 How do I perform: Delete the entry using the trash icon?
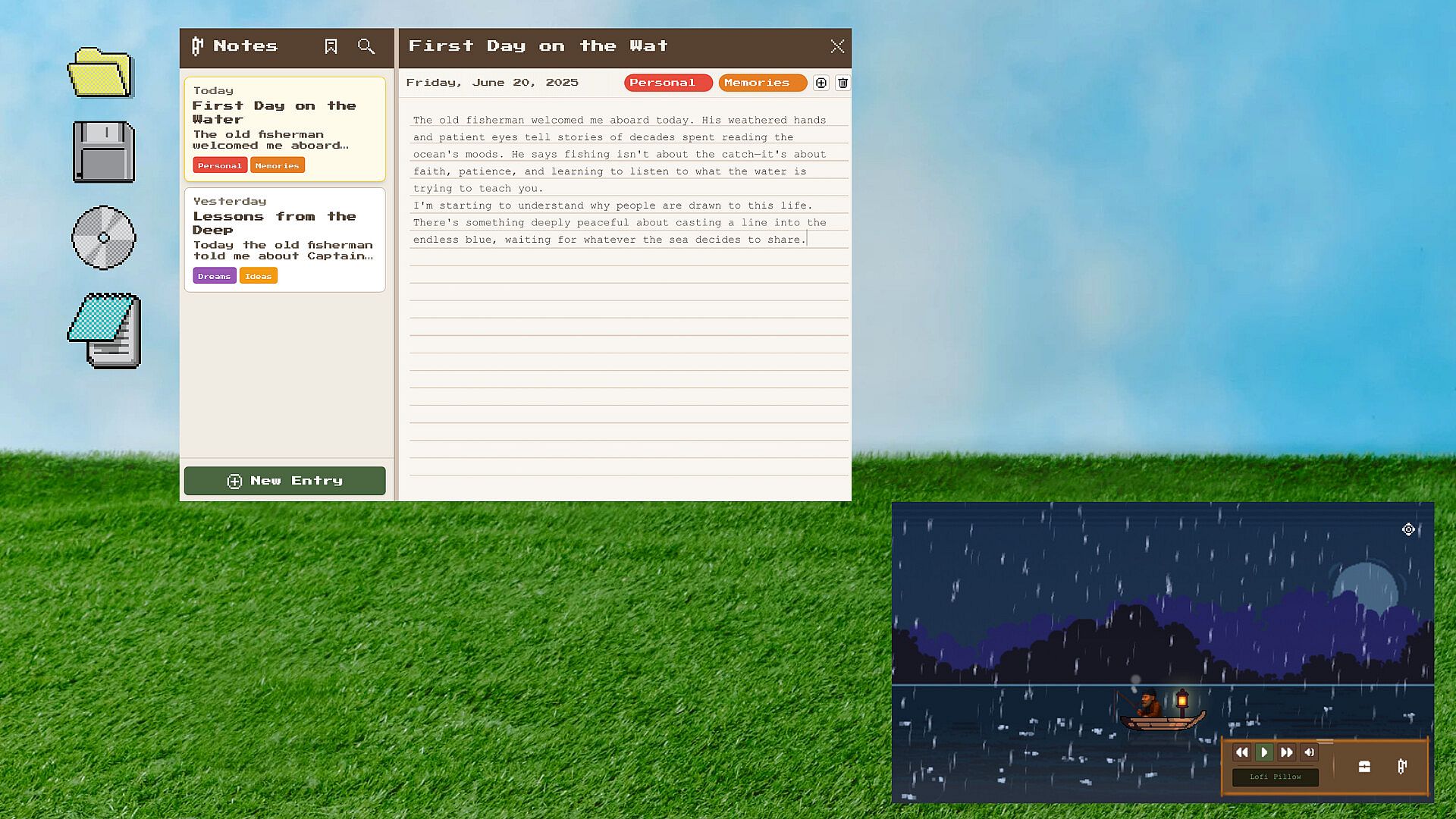pyautogui.click(x=843, y=83)
